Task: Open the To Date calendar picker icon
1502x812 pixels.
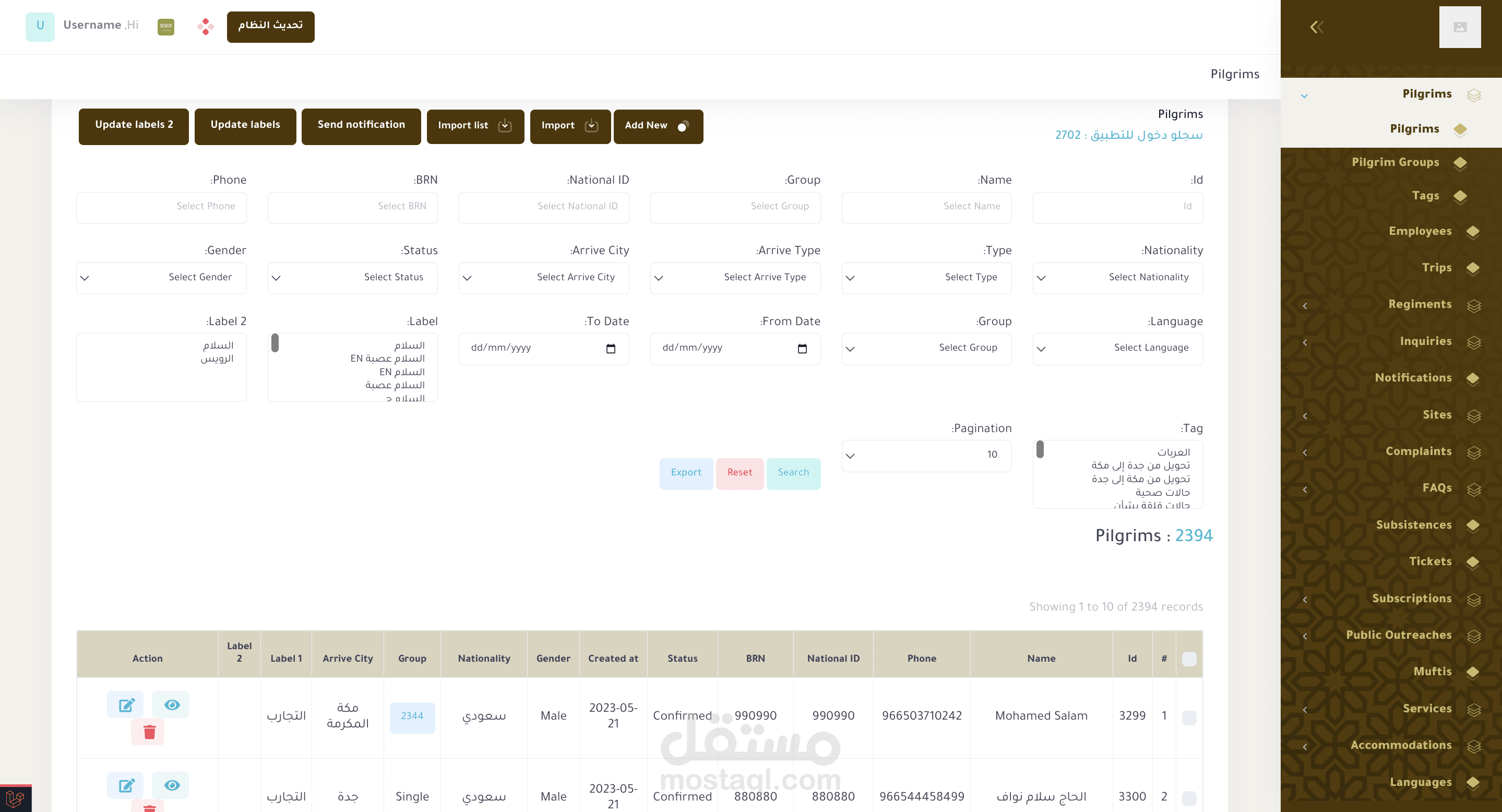Action: pyautogui.click(x=611, y=349)
